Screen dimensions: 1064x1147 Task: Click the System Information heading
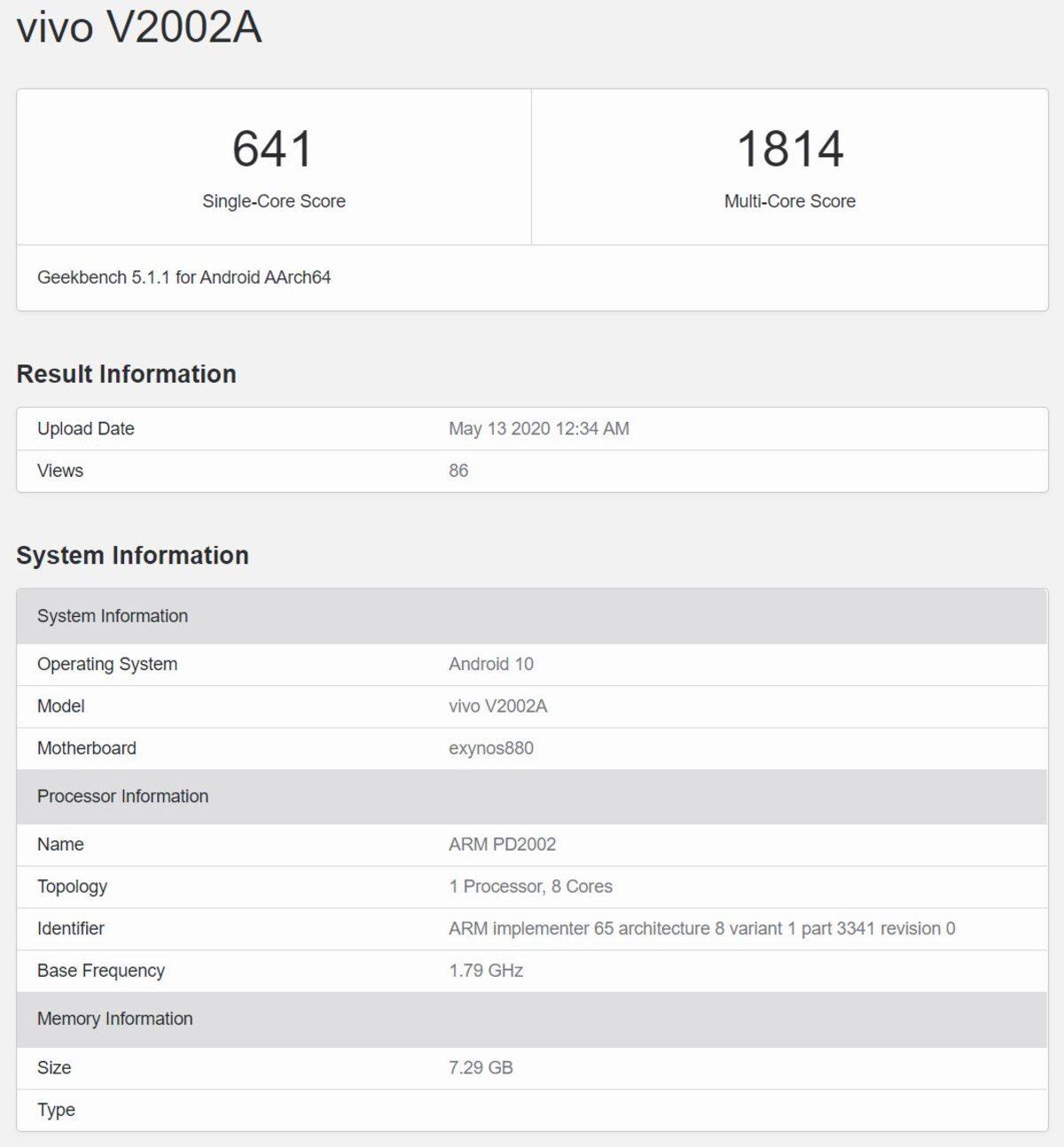click(x=133, y=556)
